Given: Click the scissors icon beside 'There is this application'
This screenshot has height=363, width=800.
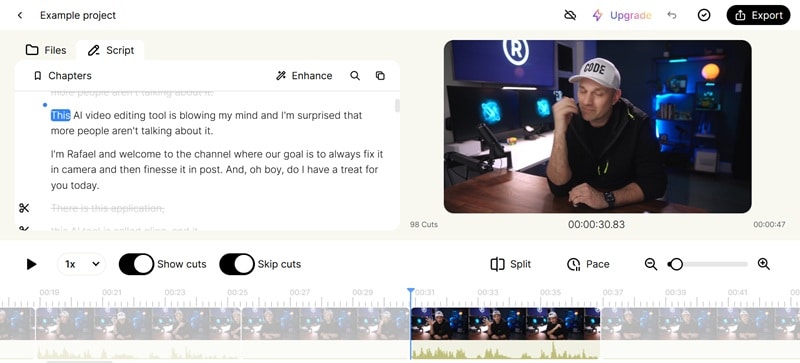Looking at the screenshot, I should [x=24, y=208].
